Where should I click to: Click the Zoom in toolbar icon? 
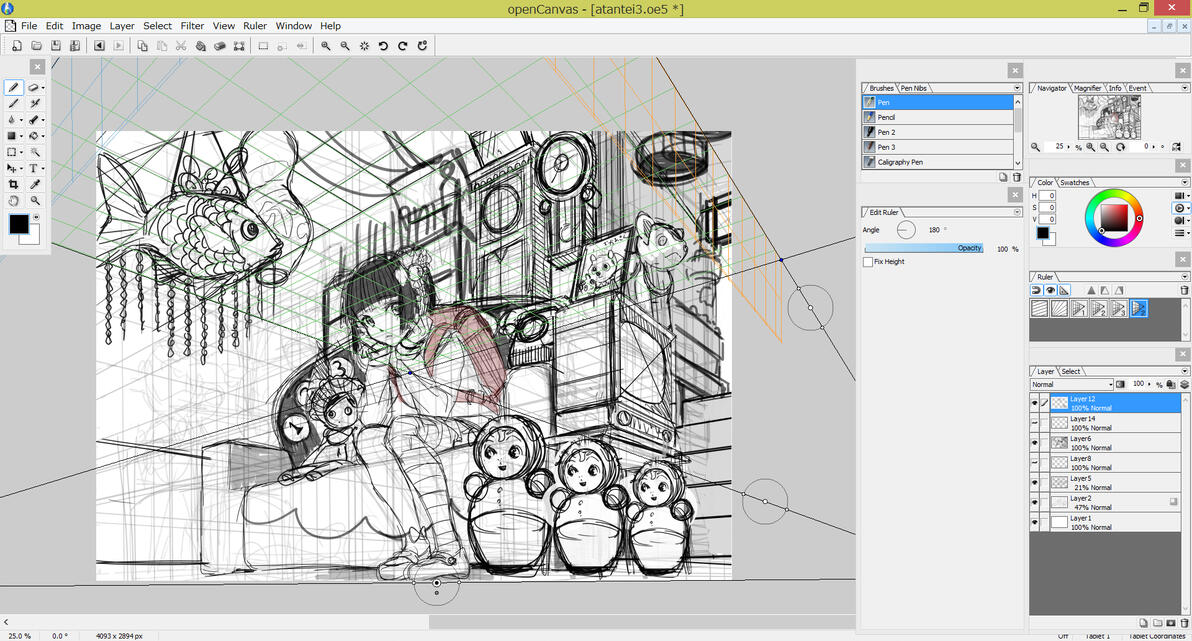pos(326,46)
